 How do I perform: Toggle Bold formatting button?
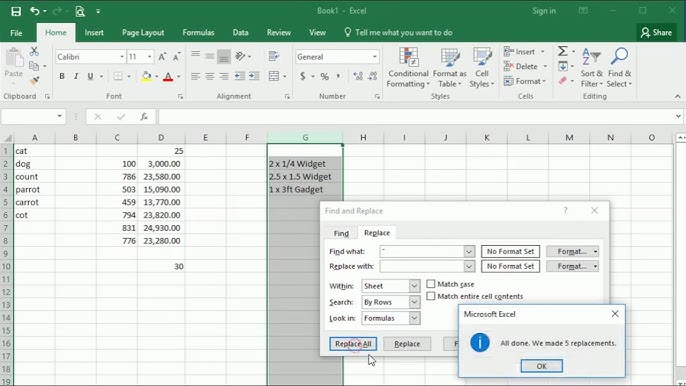click(62, 76)
